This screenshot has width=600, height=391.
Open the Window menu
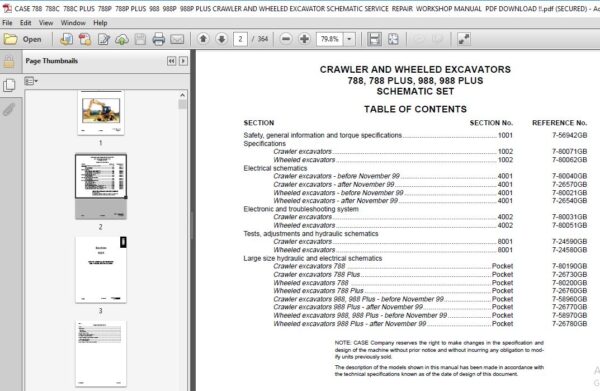coord(73,23)
